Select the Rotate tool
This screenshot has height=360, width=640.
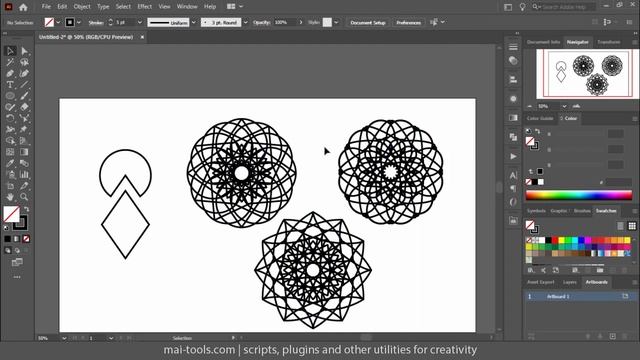click(10, 118)
